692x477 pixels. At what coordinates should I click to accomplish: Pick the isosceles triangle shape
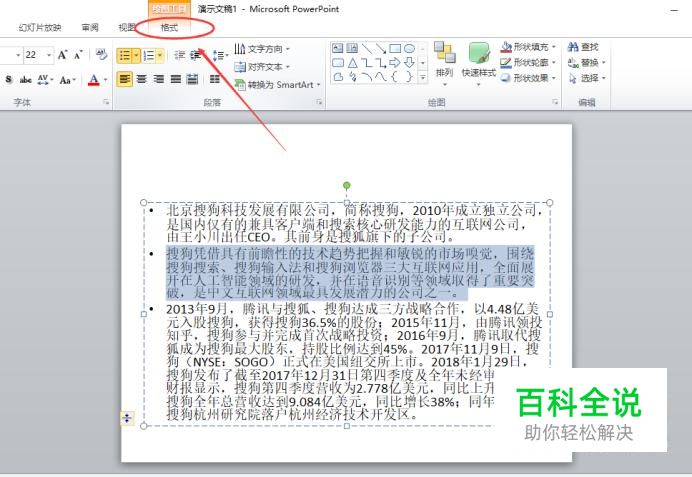(352, 63)
